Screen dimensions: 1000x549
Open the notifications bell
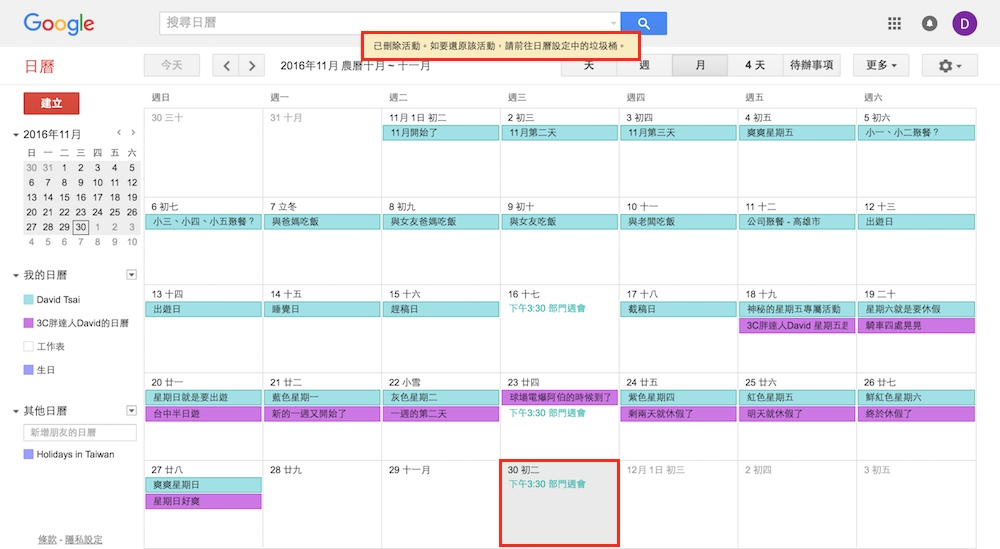[929, 24]
